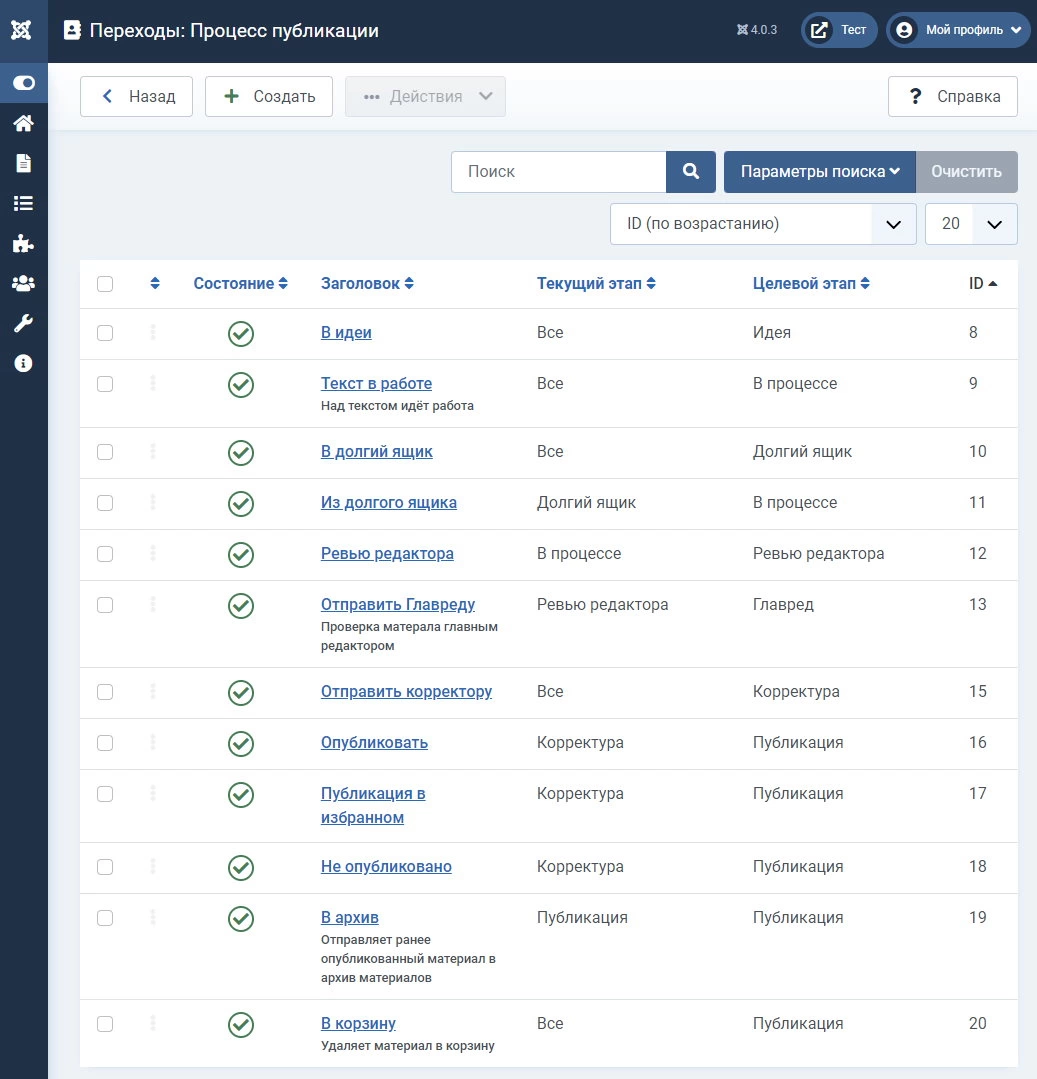Screen dimensions: 1037x1079
Task: Click the Joomla 4.0.3 version indicator
Action: pos(756,30)
